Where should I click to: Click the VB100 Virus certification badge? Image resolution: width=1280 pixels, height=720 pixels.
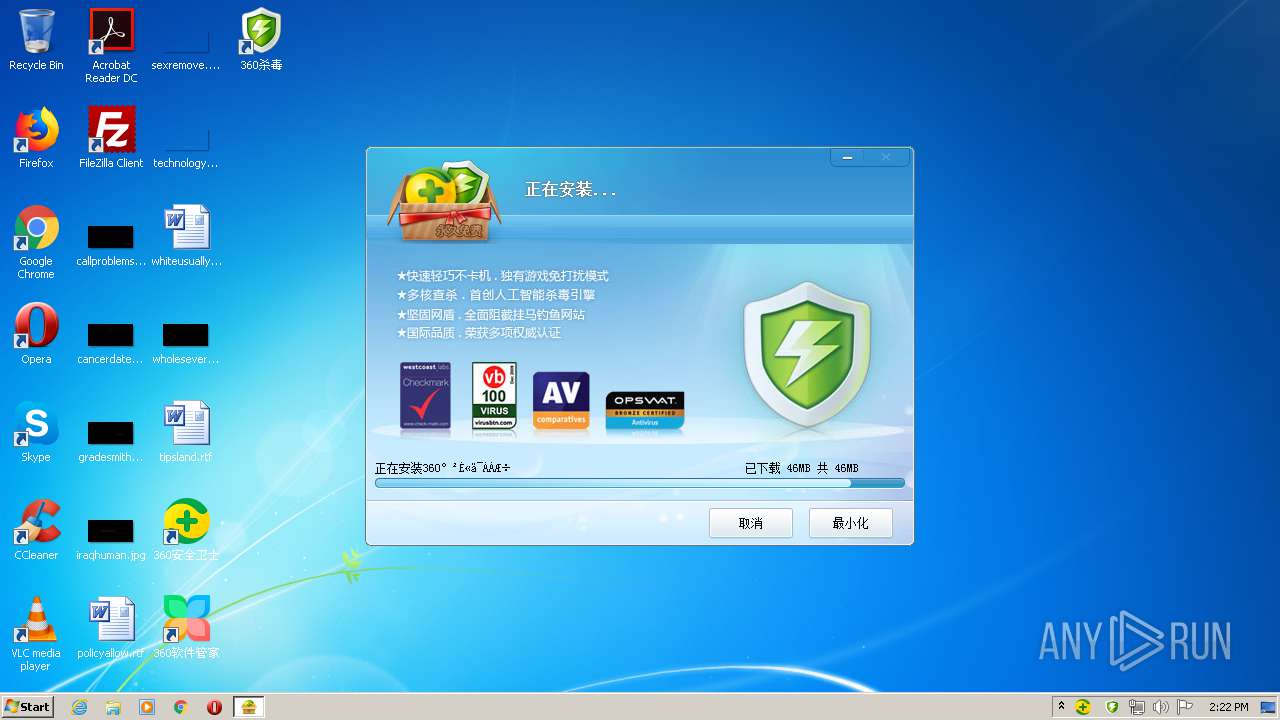click(494, 397)
